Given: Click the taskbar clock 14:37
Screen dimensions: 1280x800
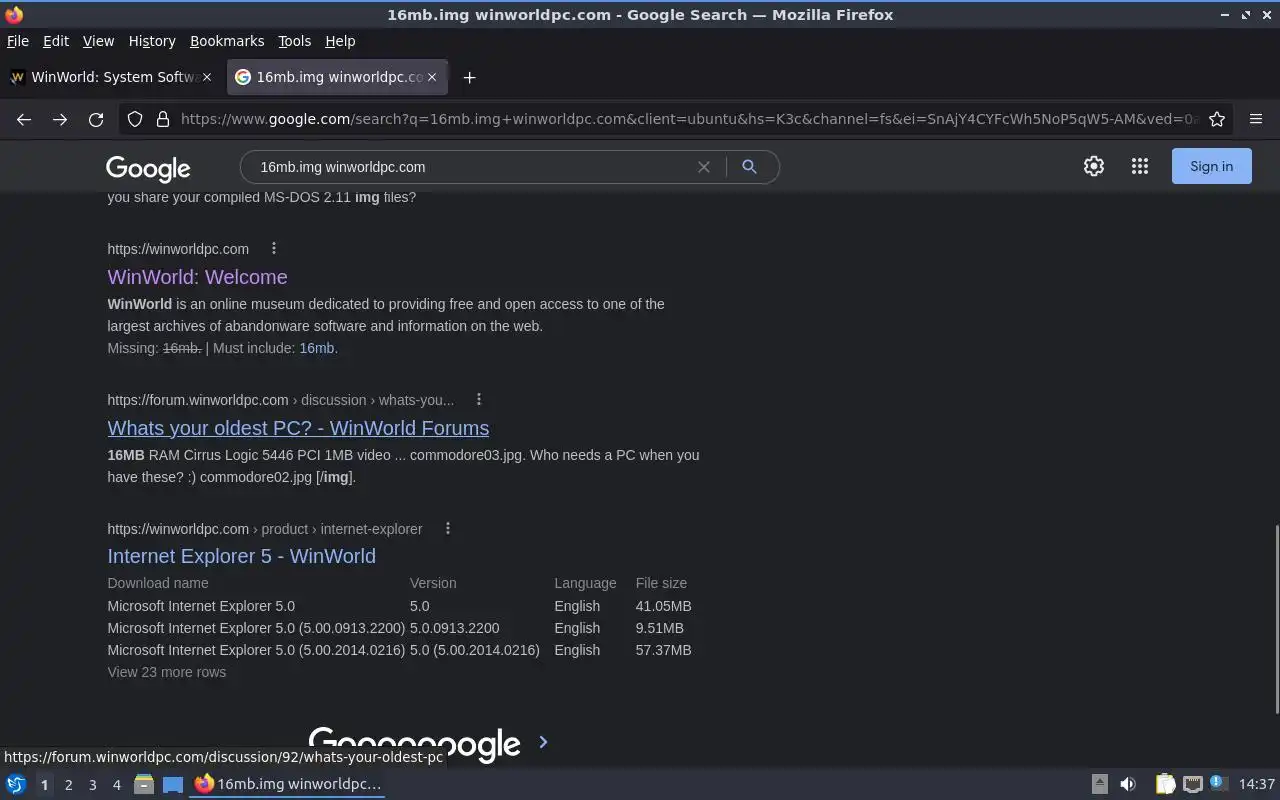Looking at the screenshot, I should 1257,785.
